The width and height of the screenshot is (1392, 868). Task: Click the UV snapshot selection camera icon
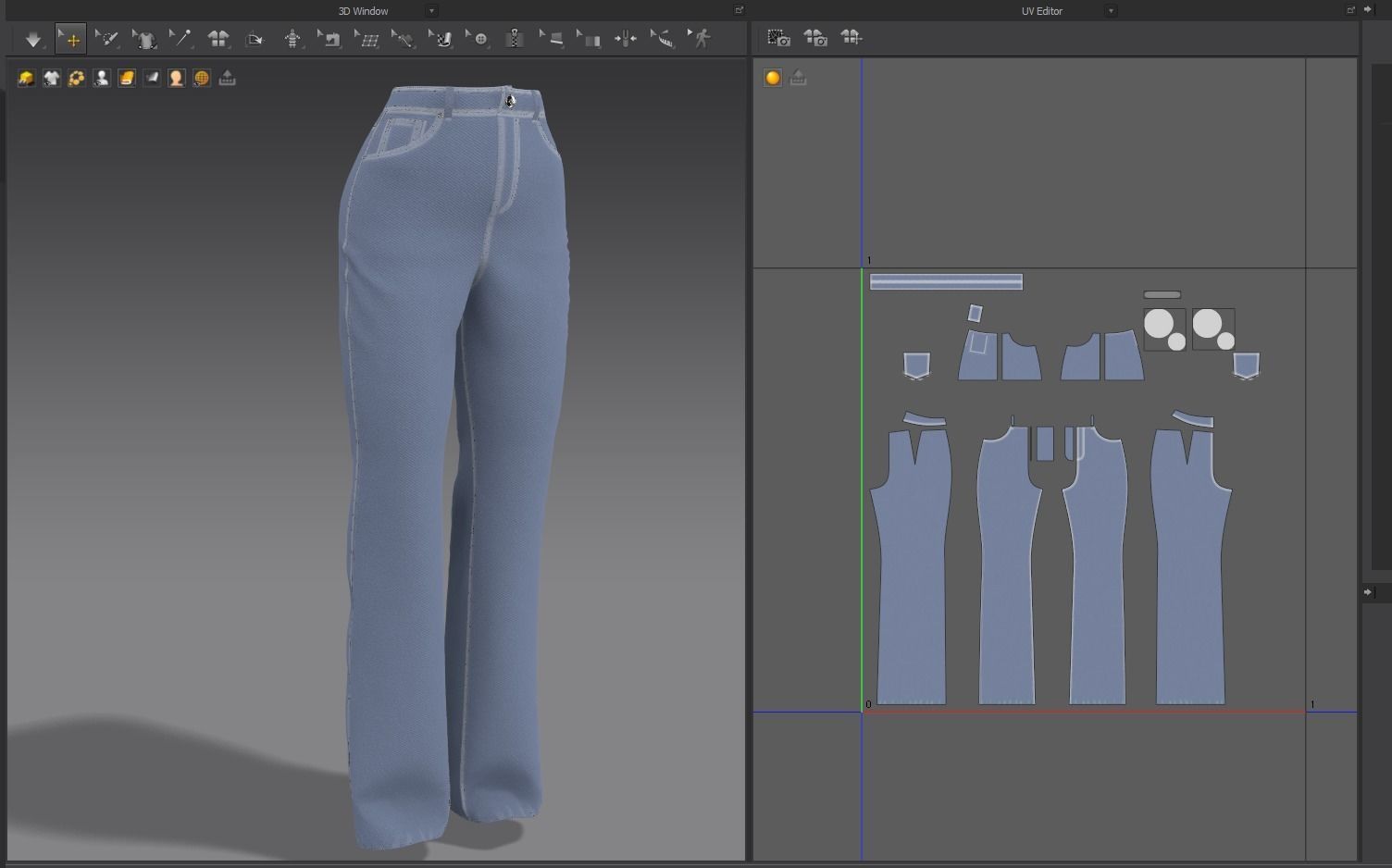tap(779, 38)
